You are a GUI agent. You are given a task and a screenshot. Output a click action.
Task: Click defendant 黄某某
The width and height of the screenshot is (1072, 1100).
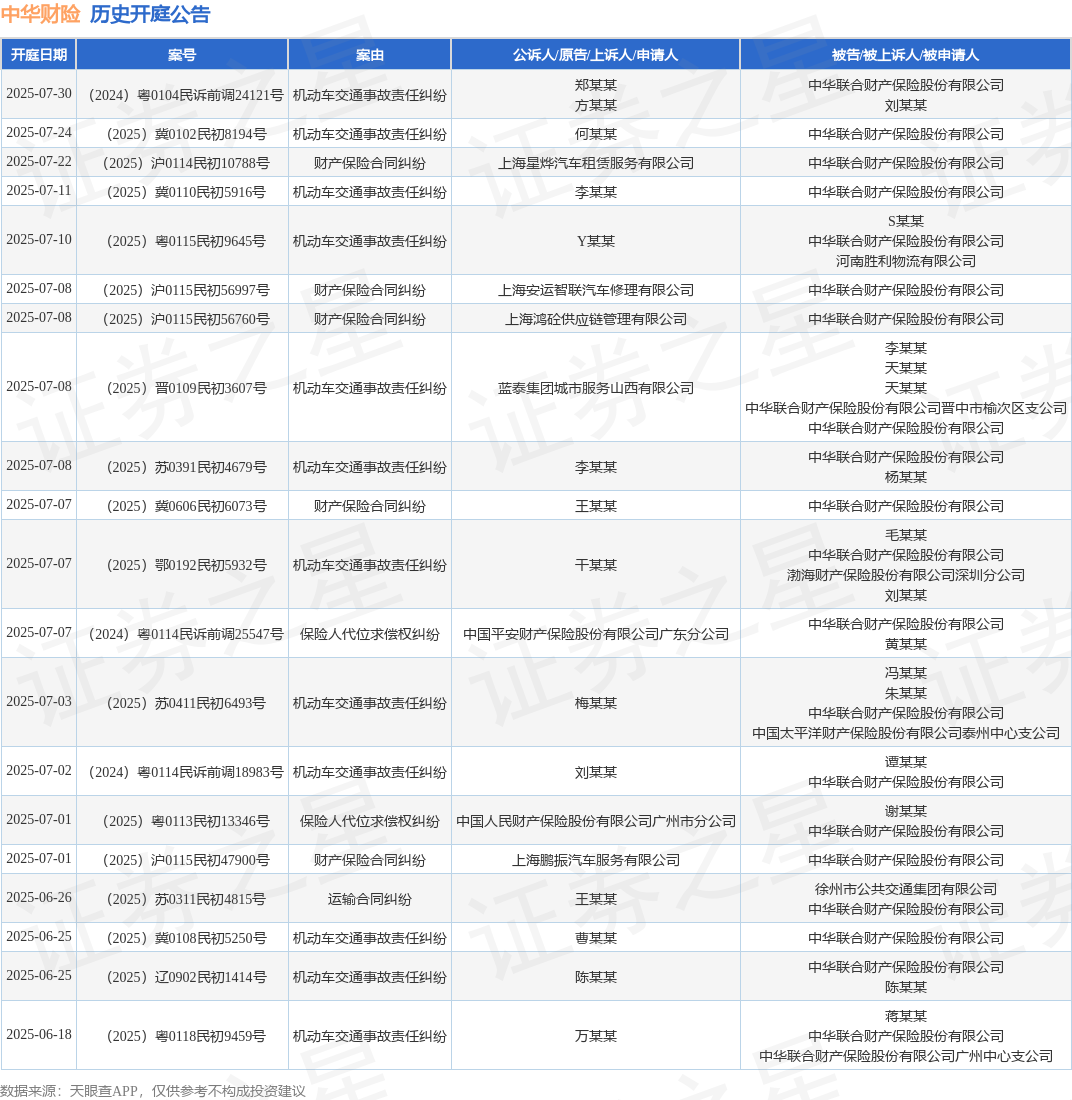point(906,644)
